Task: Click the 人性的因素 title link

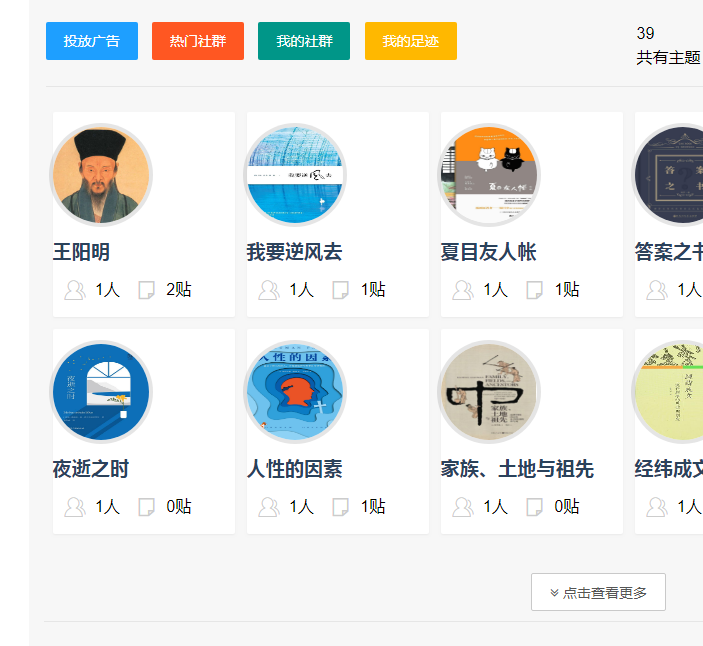Action: [x=294, y=469]
